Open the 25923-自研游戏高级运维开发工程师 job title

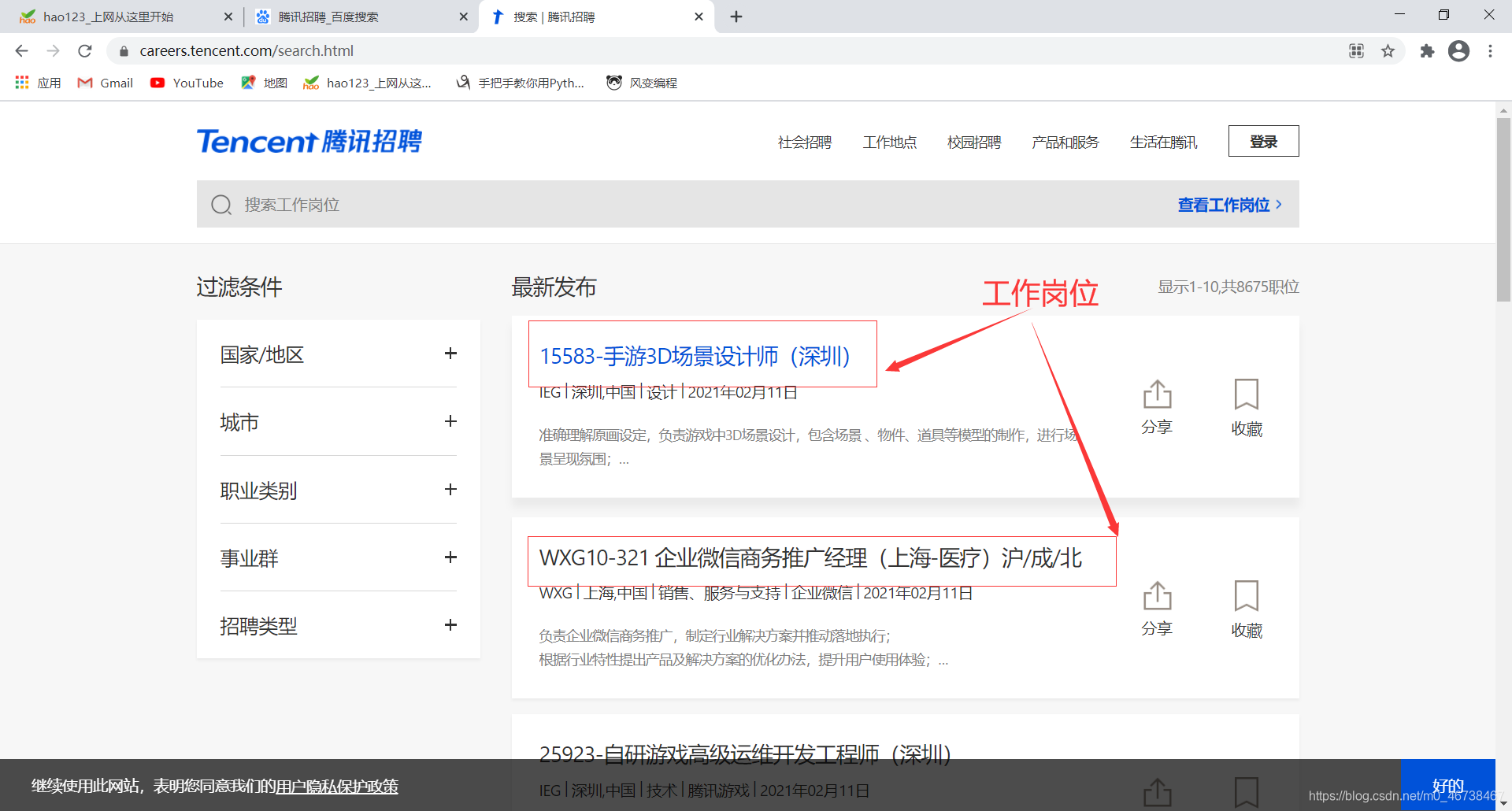pos(745,754)
